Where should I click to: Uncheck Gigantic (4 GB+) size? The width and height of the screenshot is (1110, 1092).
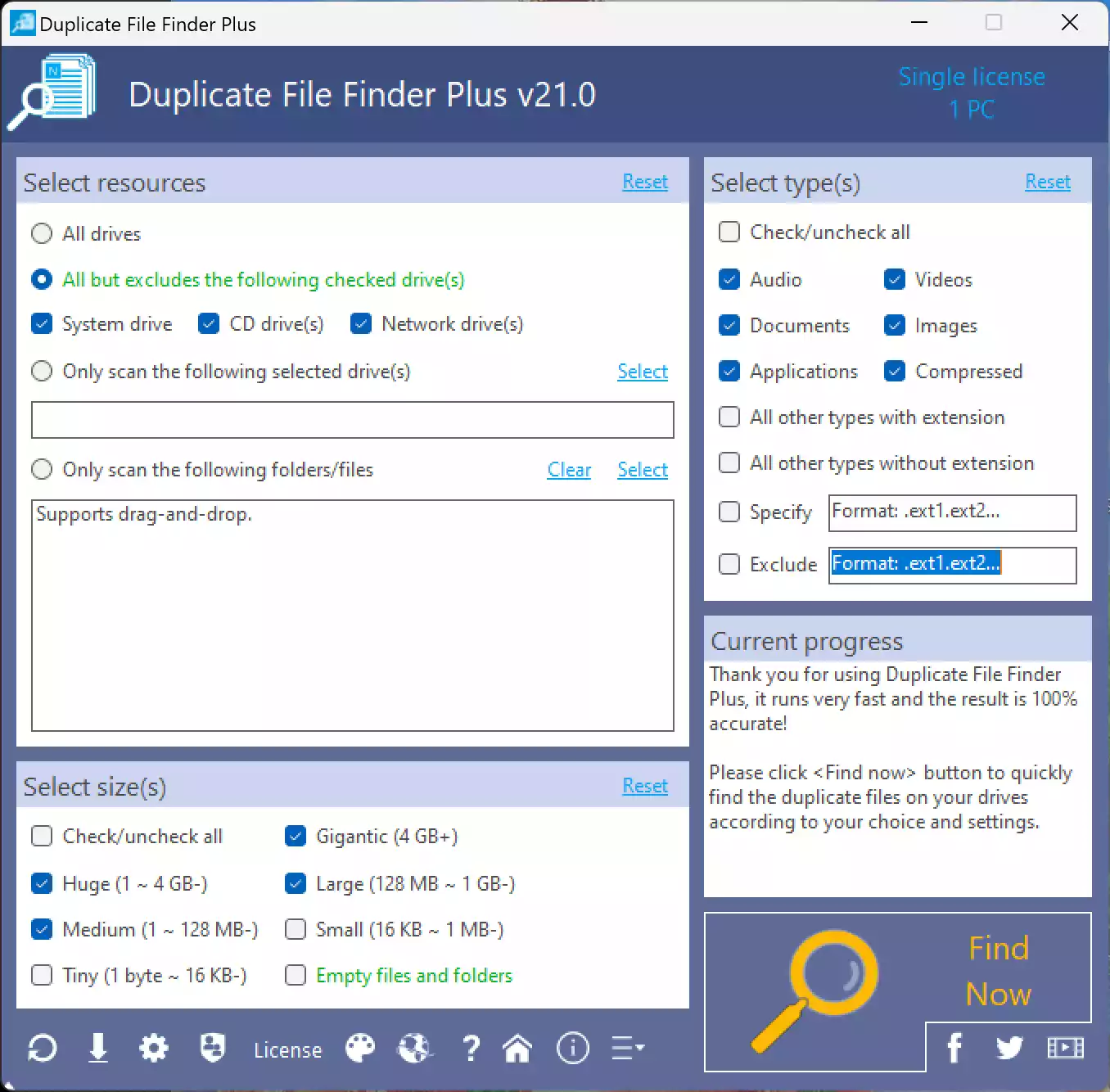(x=296, y=837)
